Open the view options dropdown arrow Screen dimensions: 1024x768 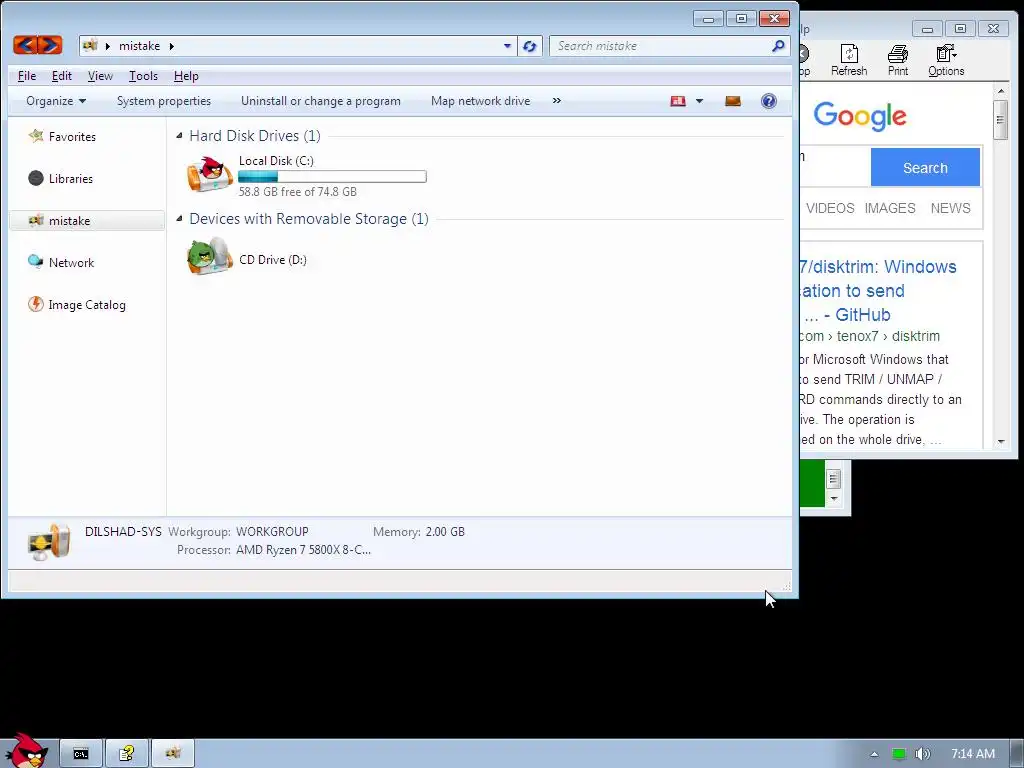coord(699,101)
